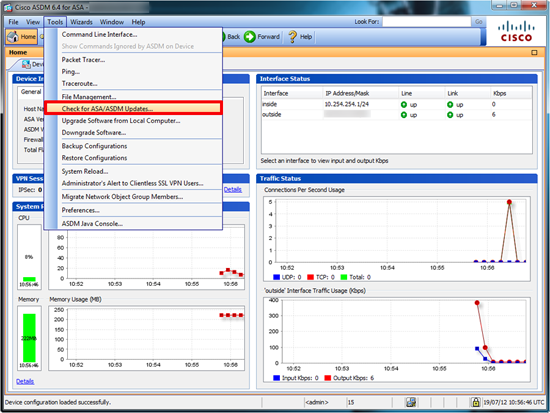This screenshot has width=550, height=413.
Task: Open the File menu
Action: pyautogui.click(x=13, y=22)
